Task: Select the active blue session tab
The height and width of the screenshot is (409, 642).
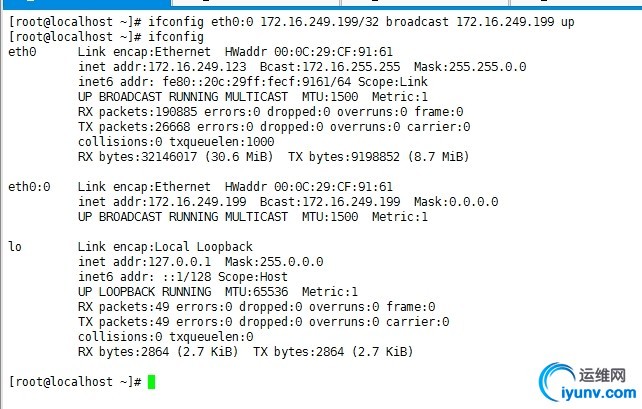Action: [x=85, y=2]
